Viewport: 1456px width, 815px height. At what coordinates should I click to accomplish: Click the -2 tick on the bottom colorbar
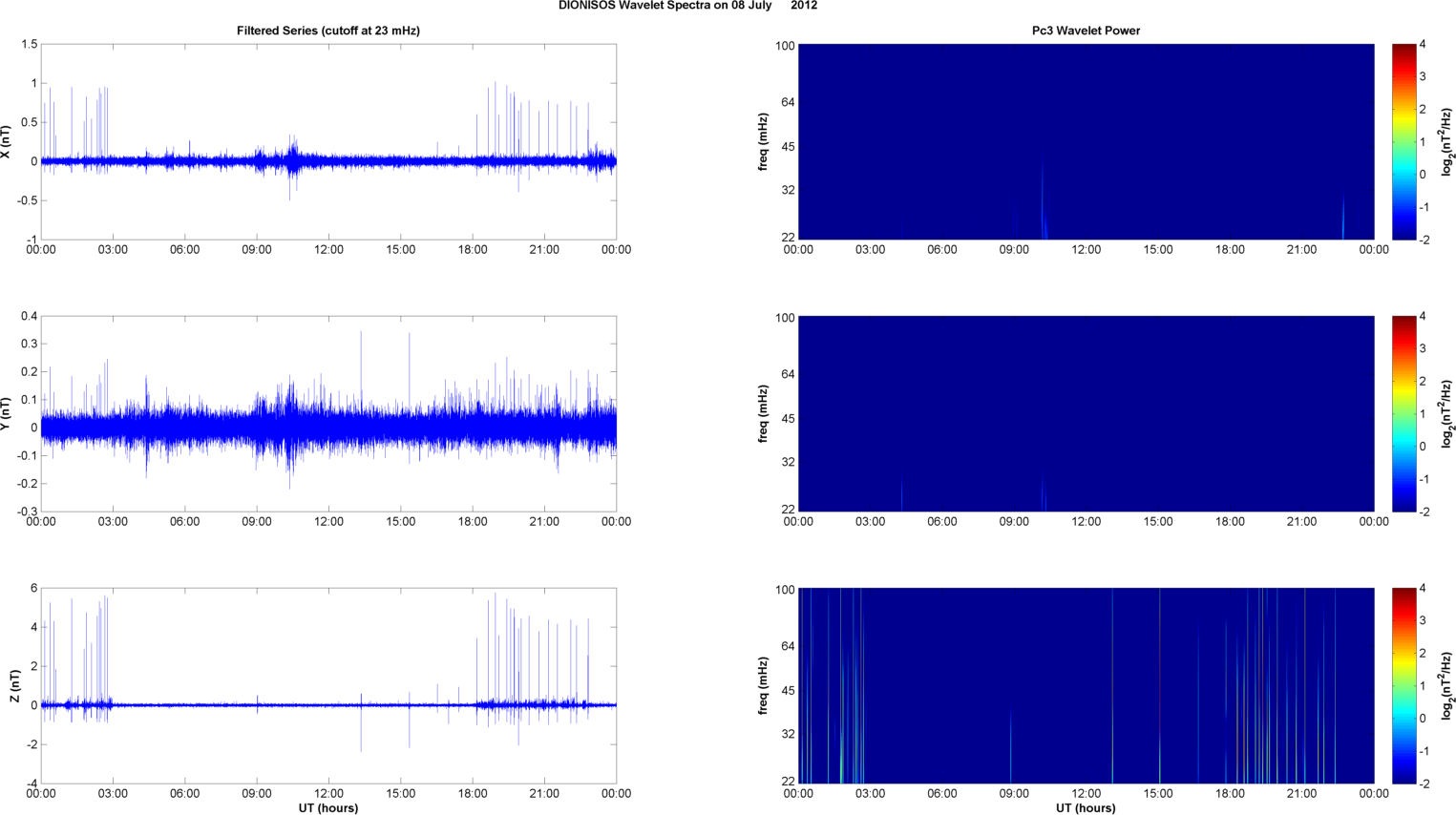tap(1424, 784)
